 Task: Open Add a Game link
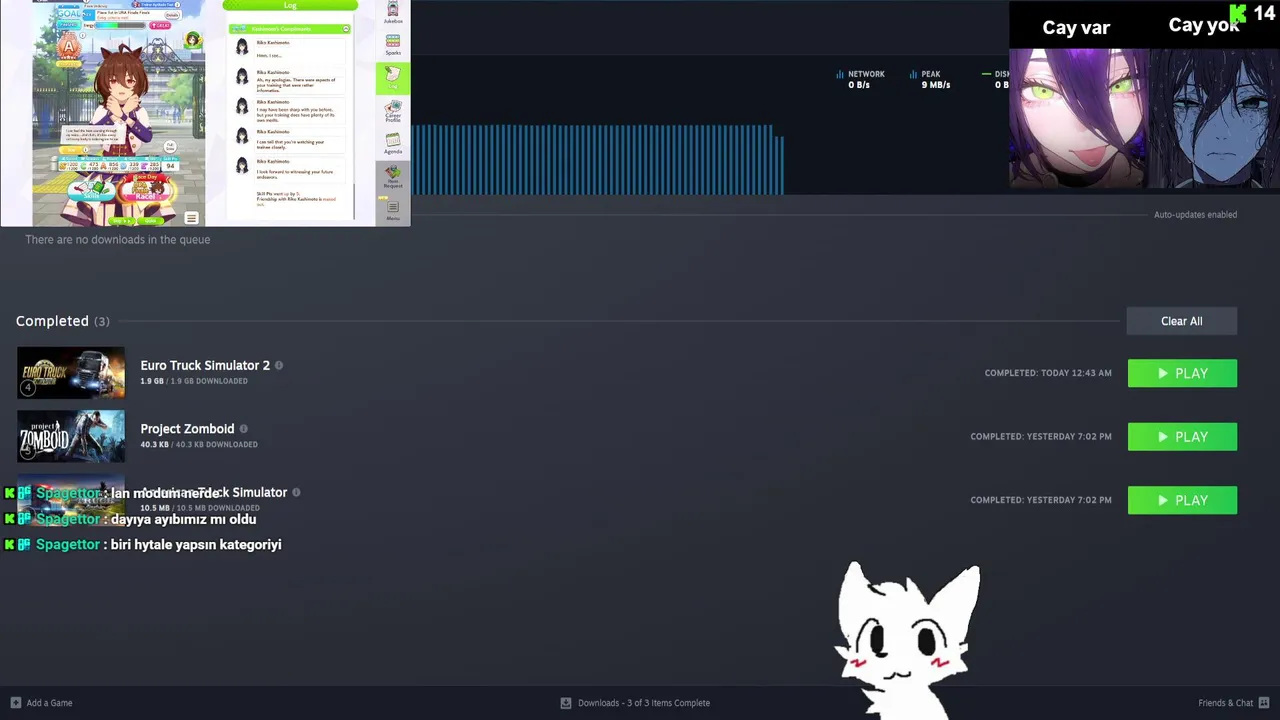point(49,703)
